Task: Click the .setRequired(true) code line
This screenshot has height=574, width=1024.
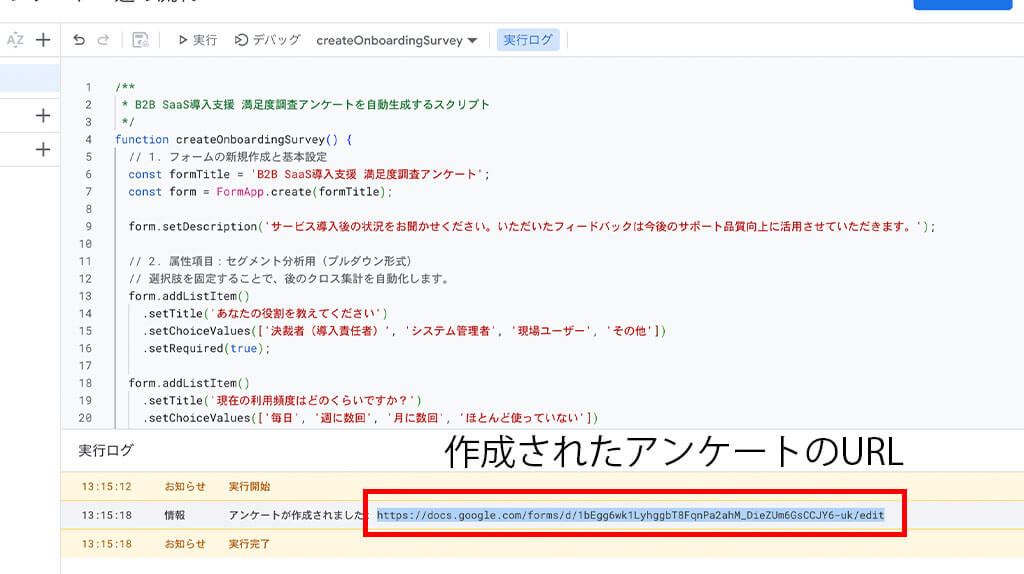Action: (206, 349)
